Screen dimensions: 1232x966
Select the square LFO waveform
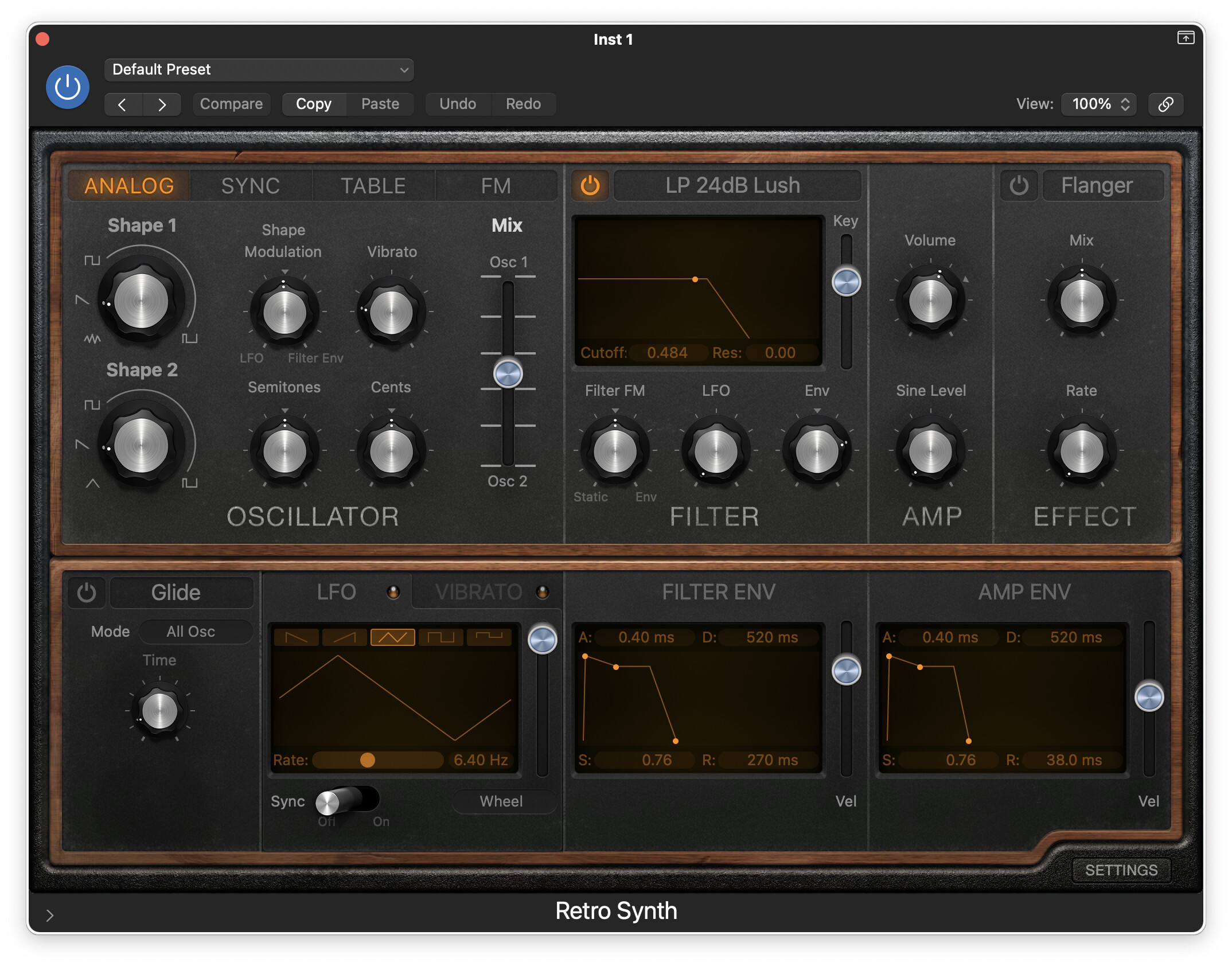pyautogui.click(x=440, y=637)
